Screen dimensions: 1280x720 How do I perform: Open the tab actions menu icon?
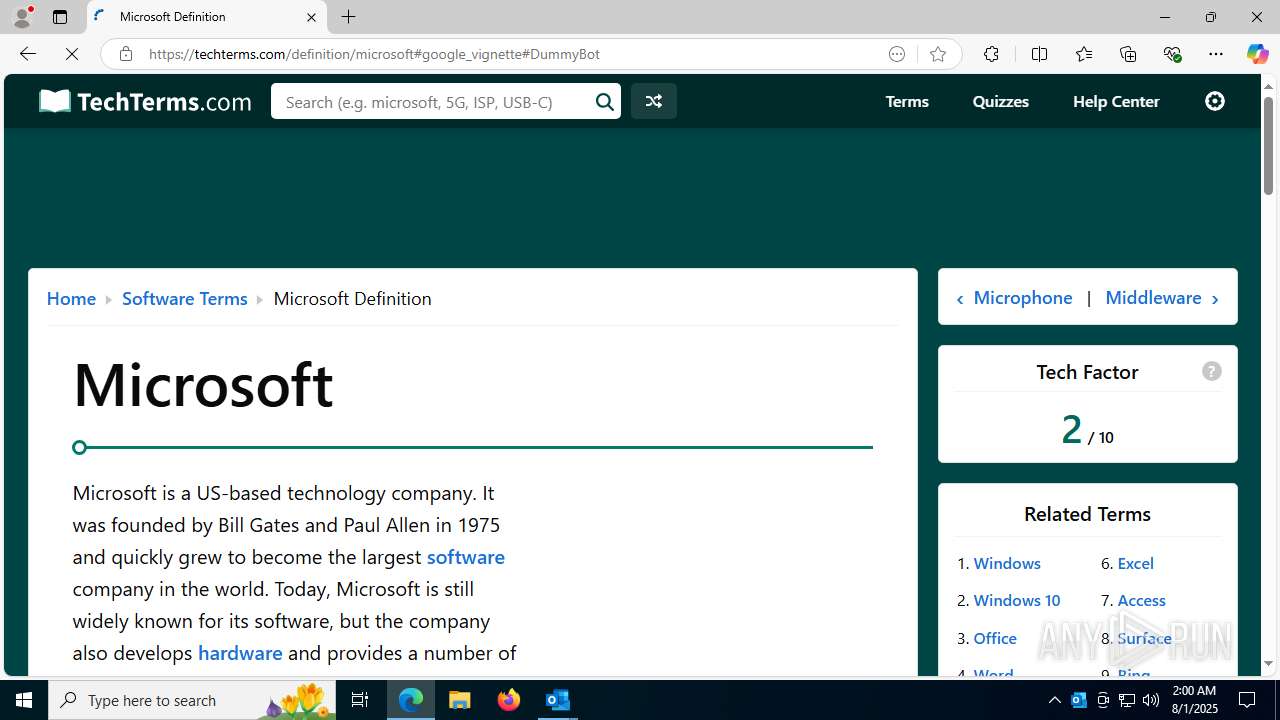click(x=60, y=17)
